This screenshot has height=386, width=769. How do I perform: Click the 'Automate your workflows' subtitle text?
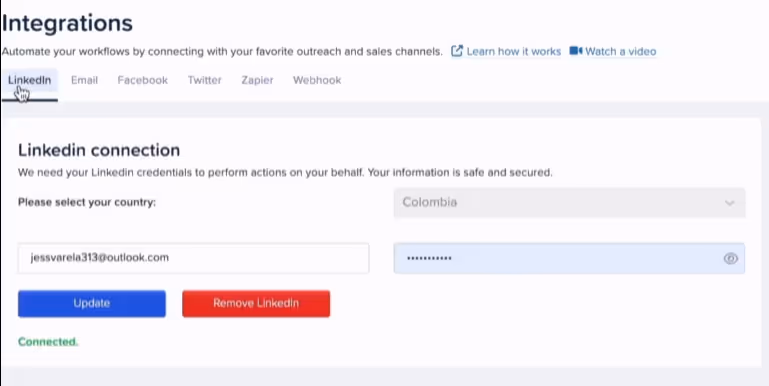pyautogui.click(x=222, y=51)
